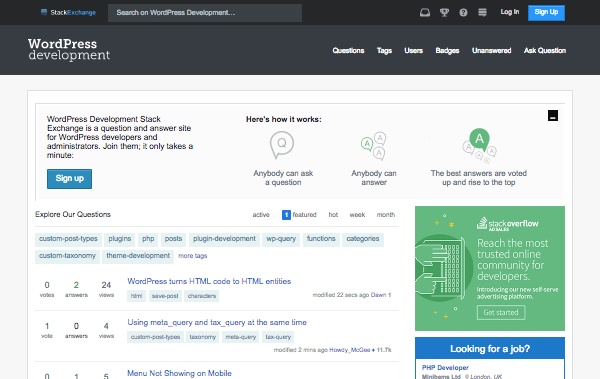This screenshot has width=600, height=379.
Task: Focus the Search on WordPress Development field
Action: (x=205, y=13)
